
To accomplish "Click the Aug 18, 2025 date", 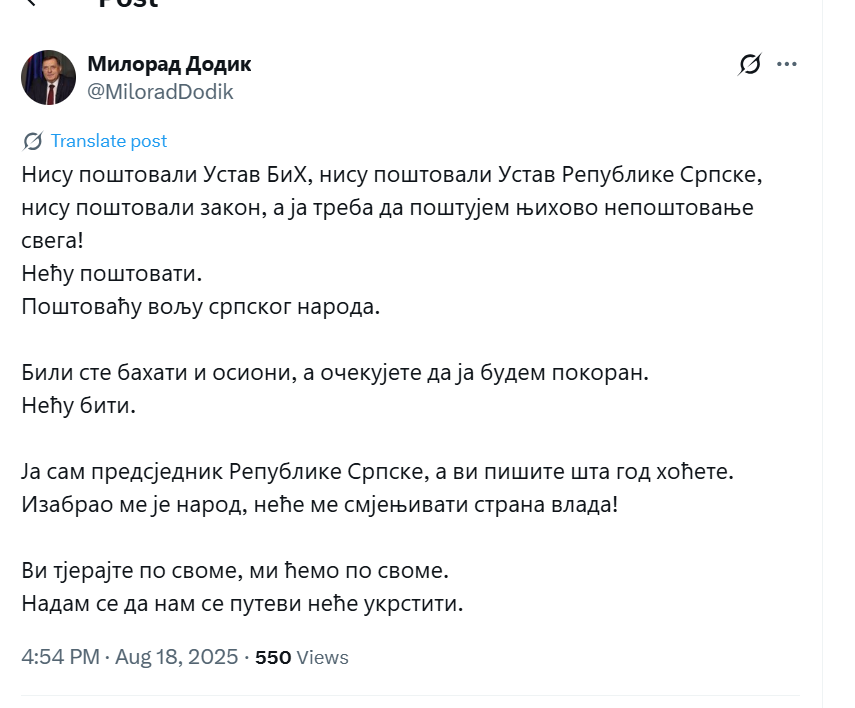I will click(176, 657).
